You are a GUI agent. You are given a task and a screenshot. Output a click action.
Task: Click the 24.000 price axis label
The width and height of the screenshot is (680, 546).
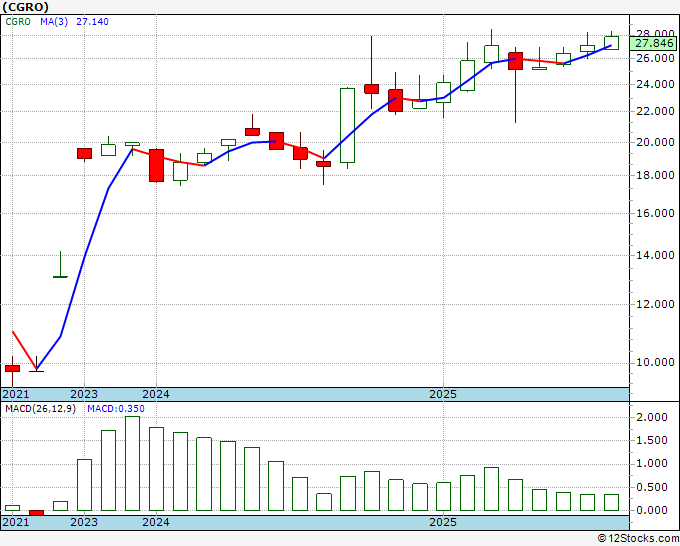(x=655, y=85)
